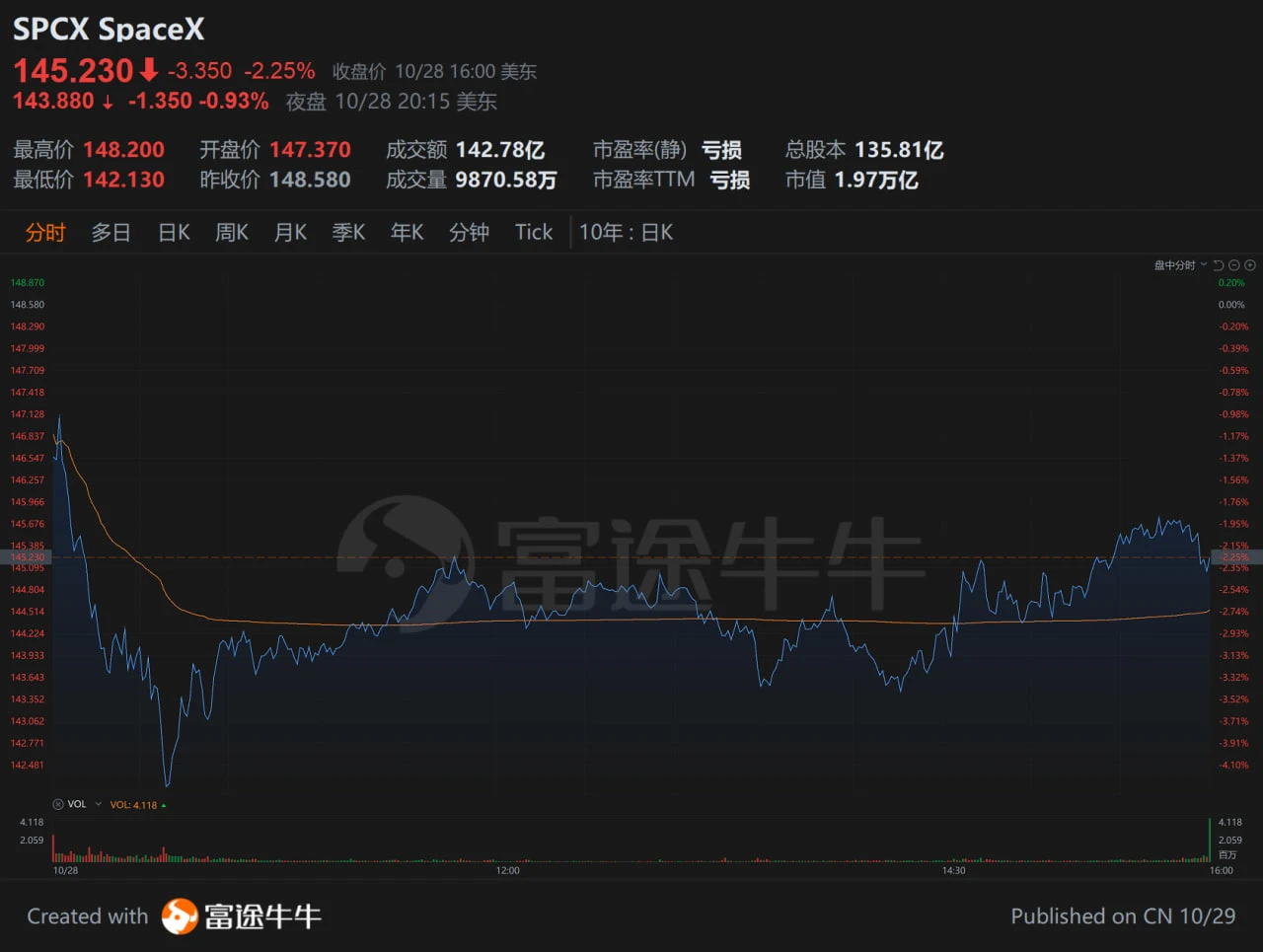Viewport: 1263px width, 952px height.
Task: Show the 年K chart tab
Action: click(x=407, y=233)
